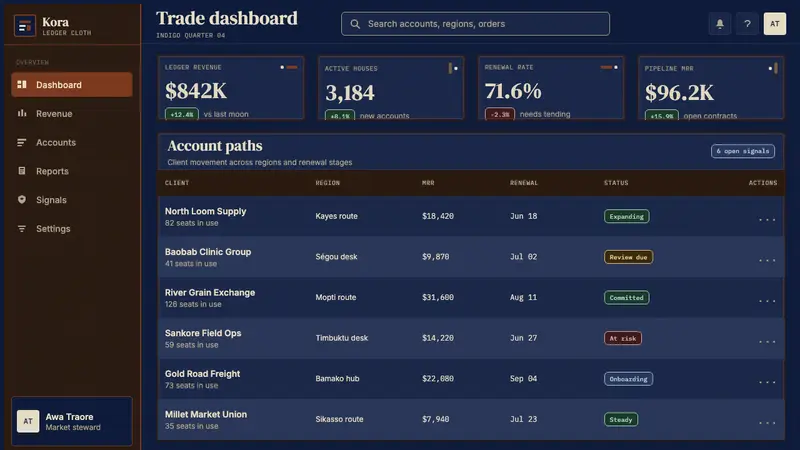800x450 pixels.
Task: Click the Kora logo icon
Action: point(24,26)
